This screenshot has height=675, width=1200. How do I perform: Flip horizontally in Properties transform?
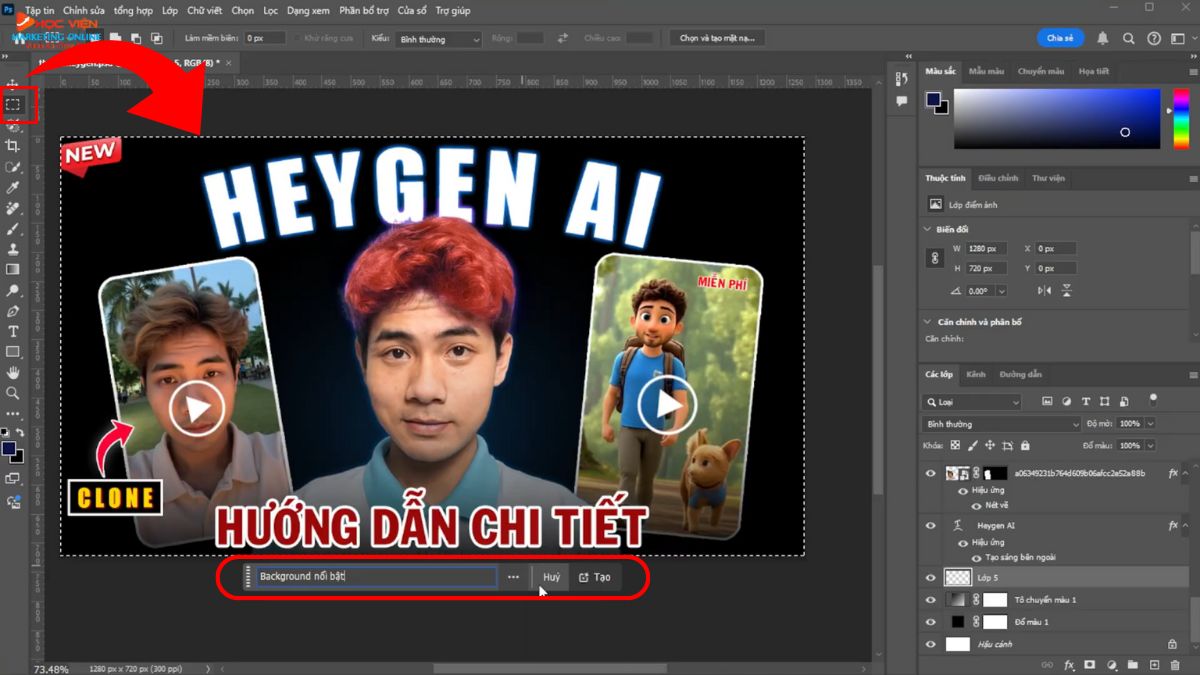(1044, 290)
